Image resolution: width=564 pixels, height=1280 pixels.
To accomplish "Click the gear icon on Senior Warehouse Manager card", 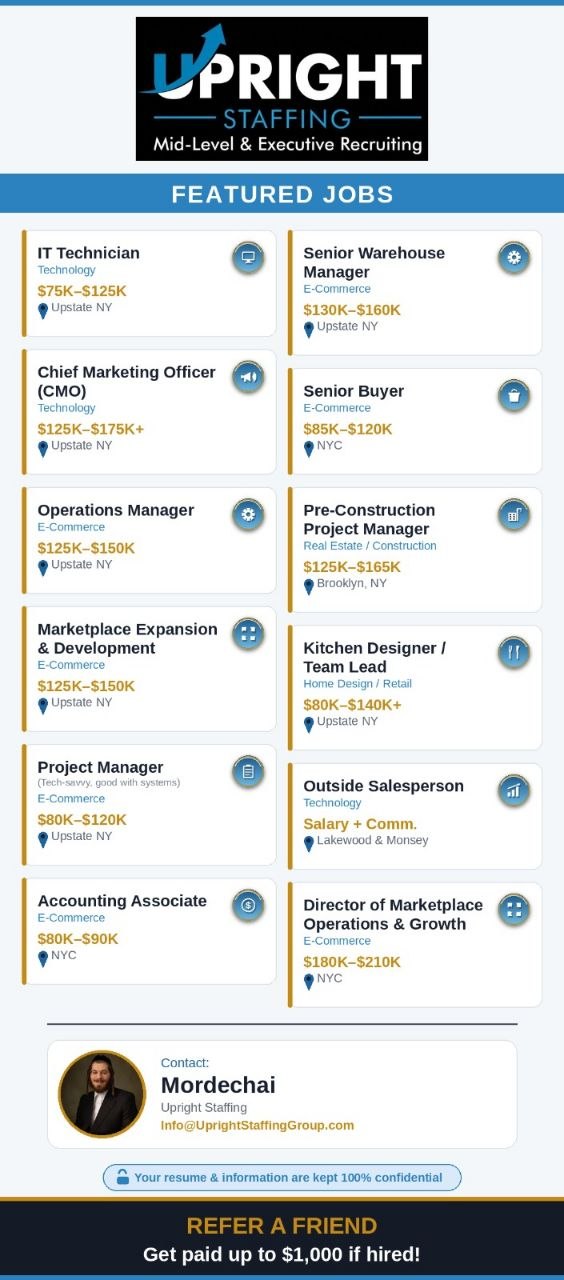I will (x=514, y=258).
